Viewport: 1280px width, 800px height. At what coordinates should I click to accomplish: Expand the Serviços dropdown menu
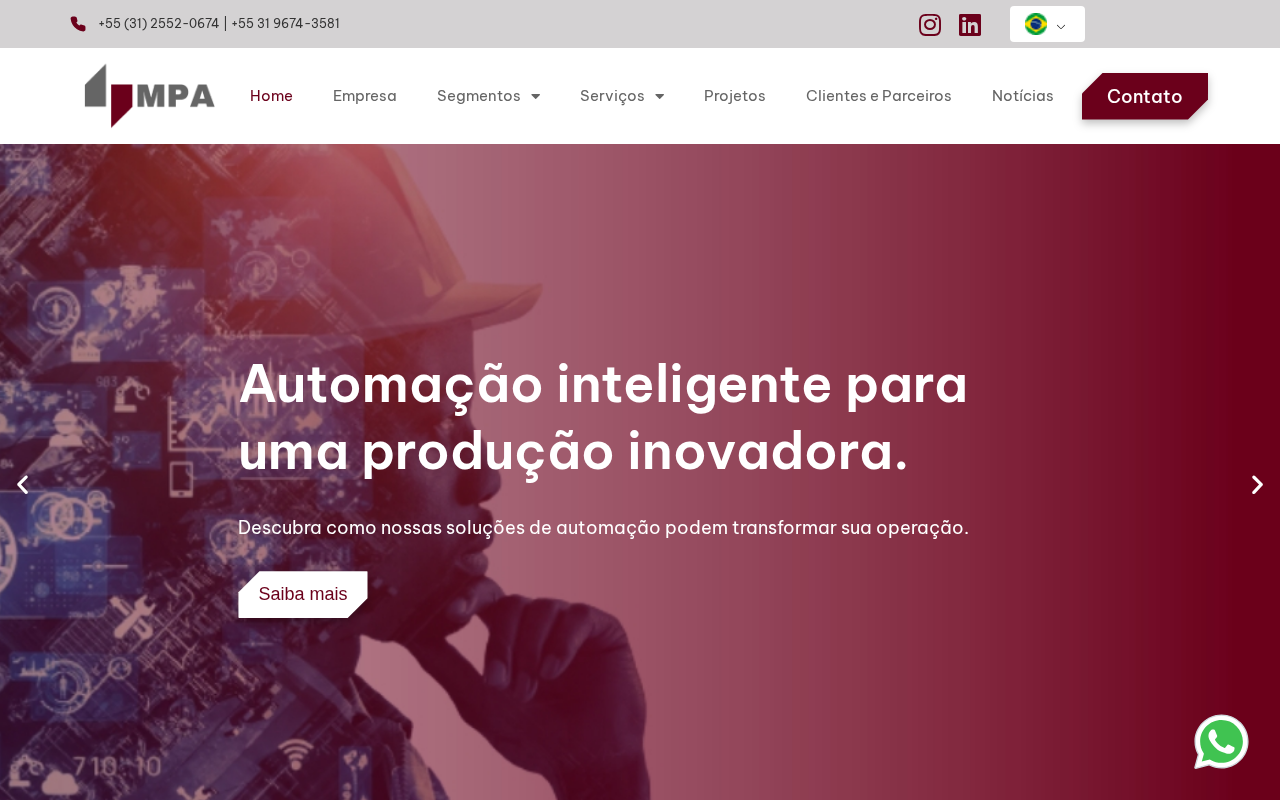coord(622,96)
